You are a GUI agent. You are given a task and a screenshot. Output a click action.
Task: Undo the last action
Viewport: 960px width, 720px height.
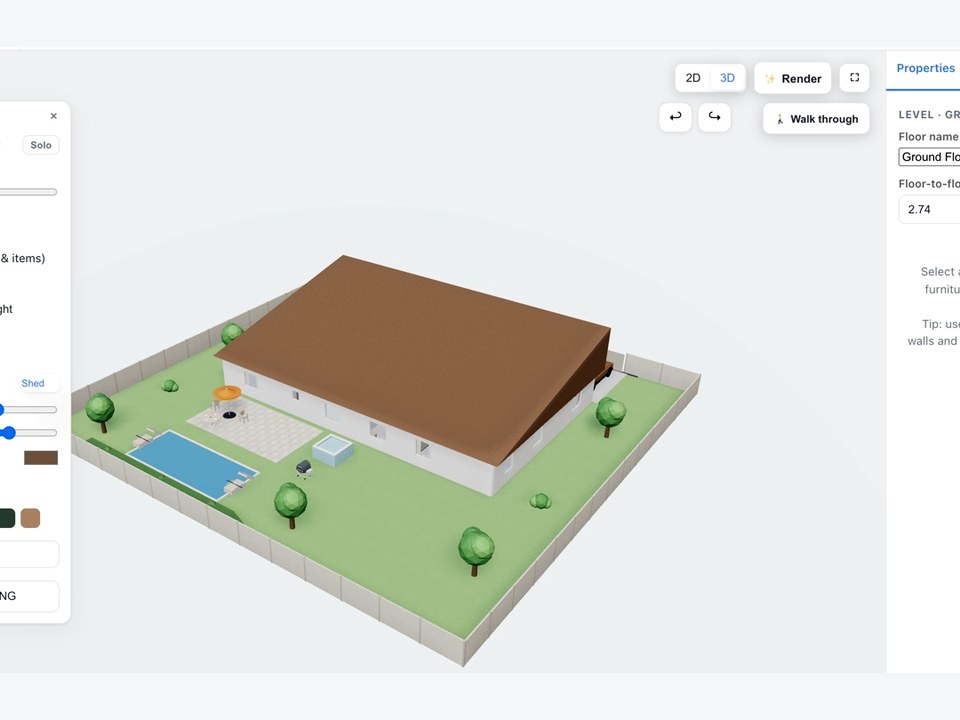[675, 116]
